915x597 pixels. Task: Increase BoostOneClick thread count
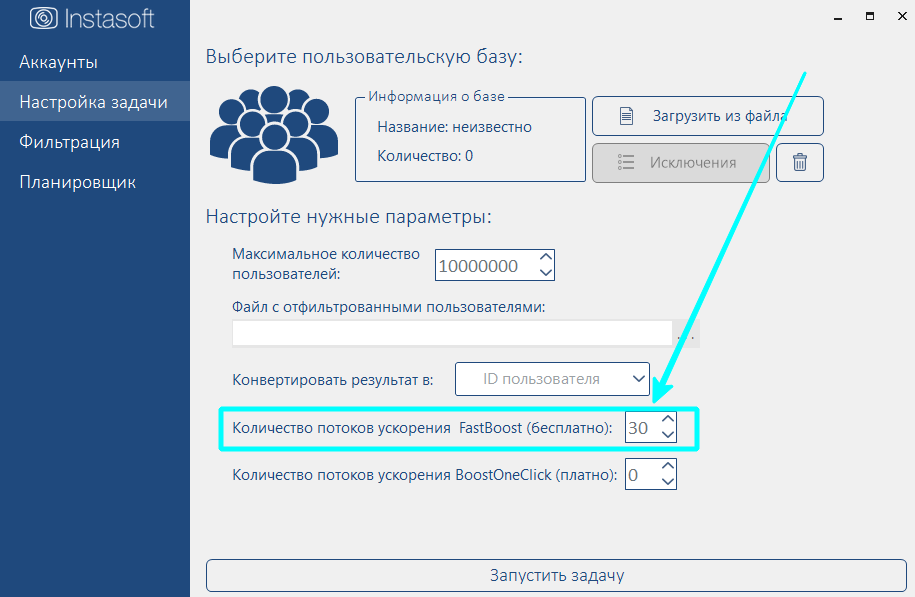click(x=668, y=466)
